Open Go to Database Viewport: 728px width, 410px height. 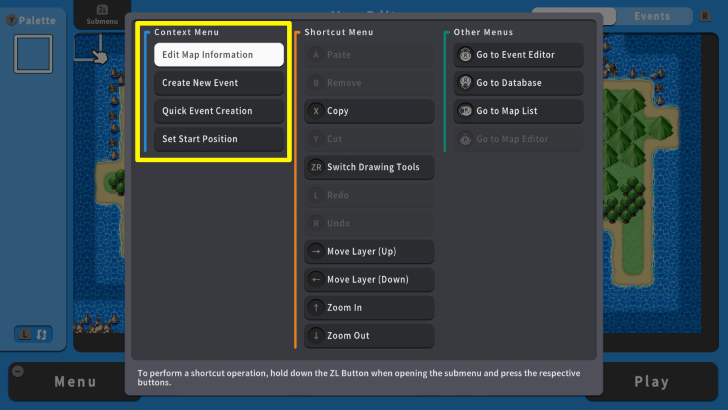tap(518, 83)
